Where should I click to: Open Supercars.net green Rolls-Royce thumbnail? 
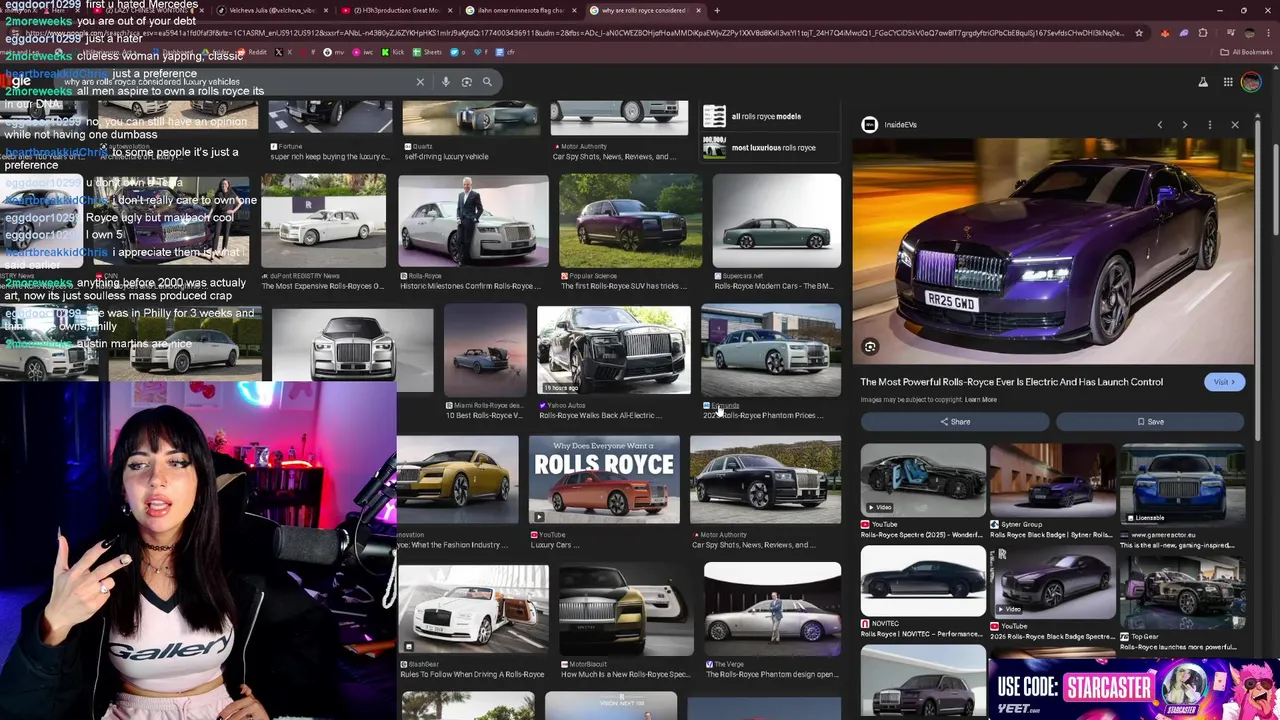pos(776,222)
